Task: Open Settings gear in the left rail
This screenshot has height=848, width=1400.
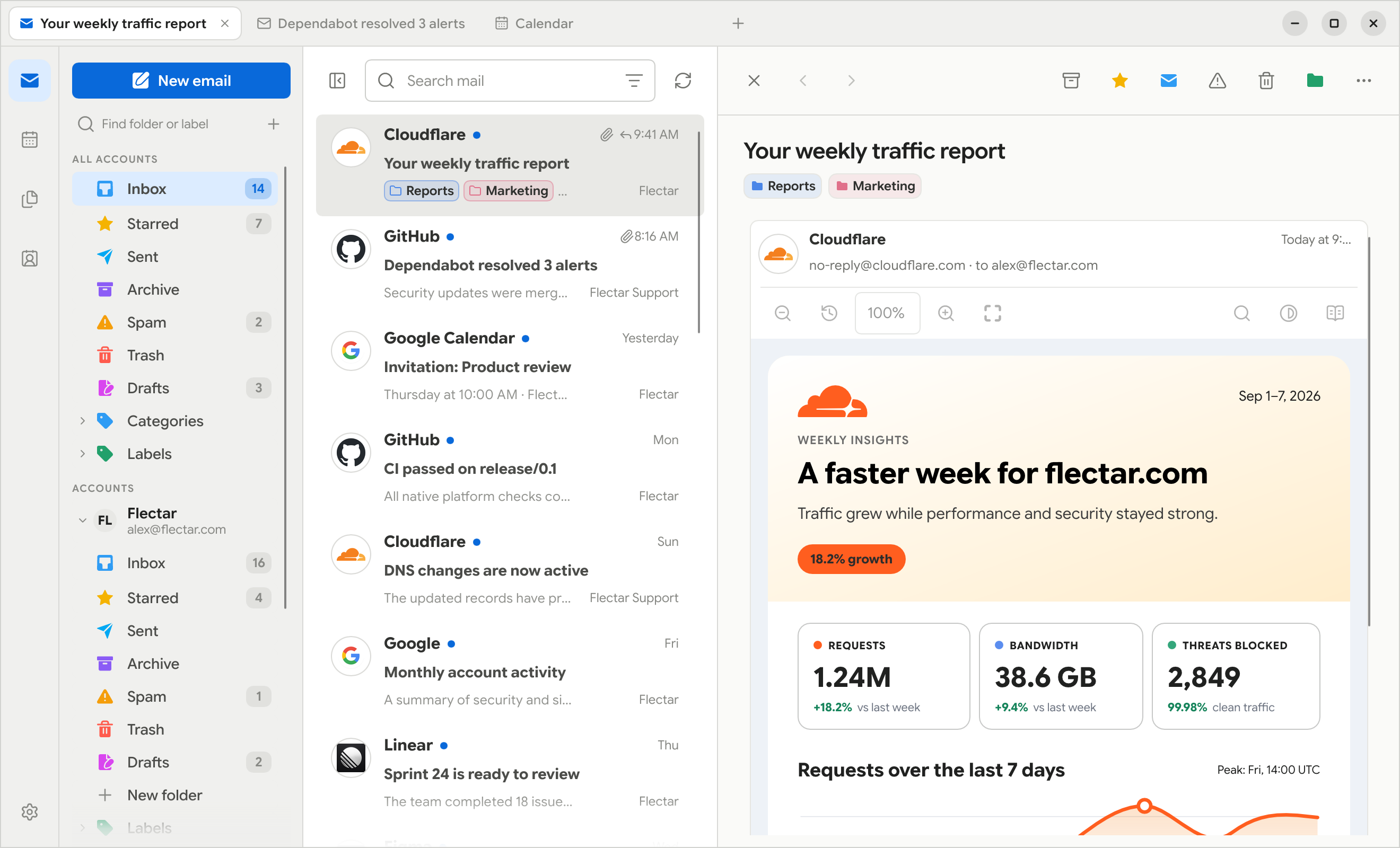Action: click(x=30, y=812)
